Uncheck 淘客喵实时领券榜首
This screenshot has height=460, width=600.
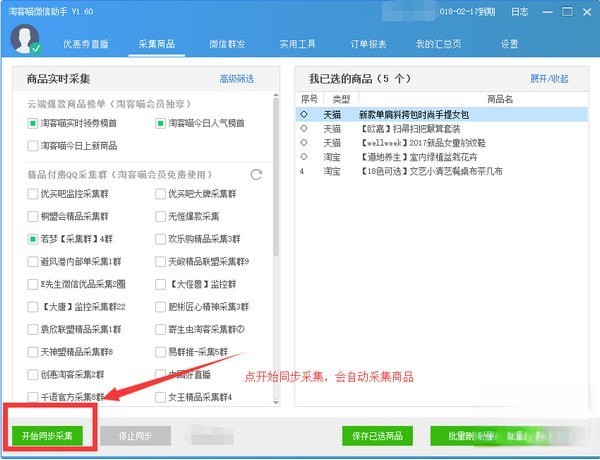(33, 123)
